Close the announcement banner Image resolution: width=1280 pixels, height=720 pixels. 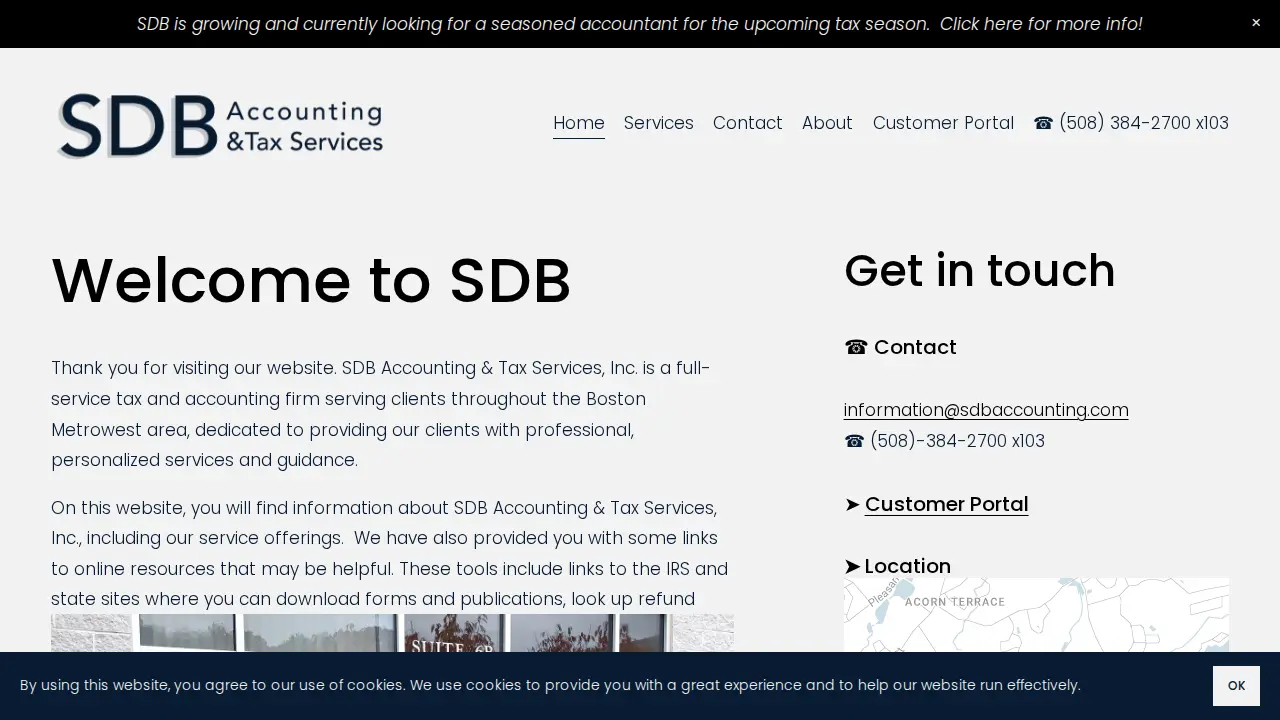click(1256, 23)
